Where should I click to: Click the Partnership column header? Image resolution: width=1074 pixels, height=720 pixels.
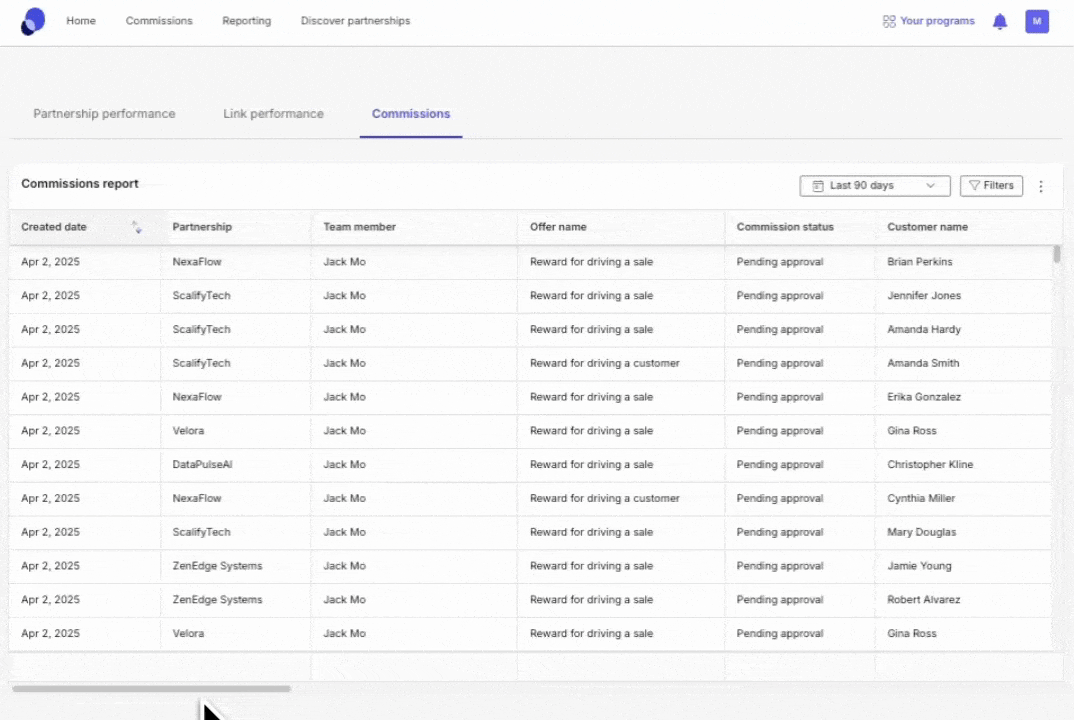point(202,227)
